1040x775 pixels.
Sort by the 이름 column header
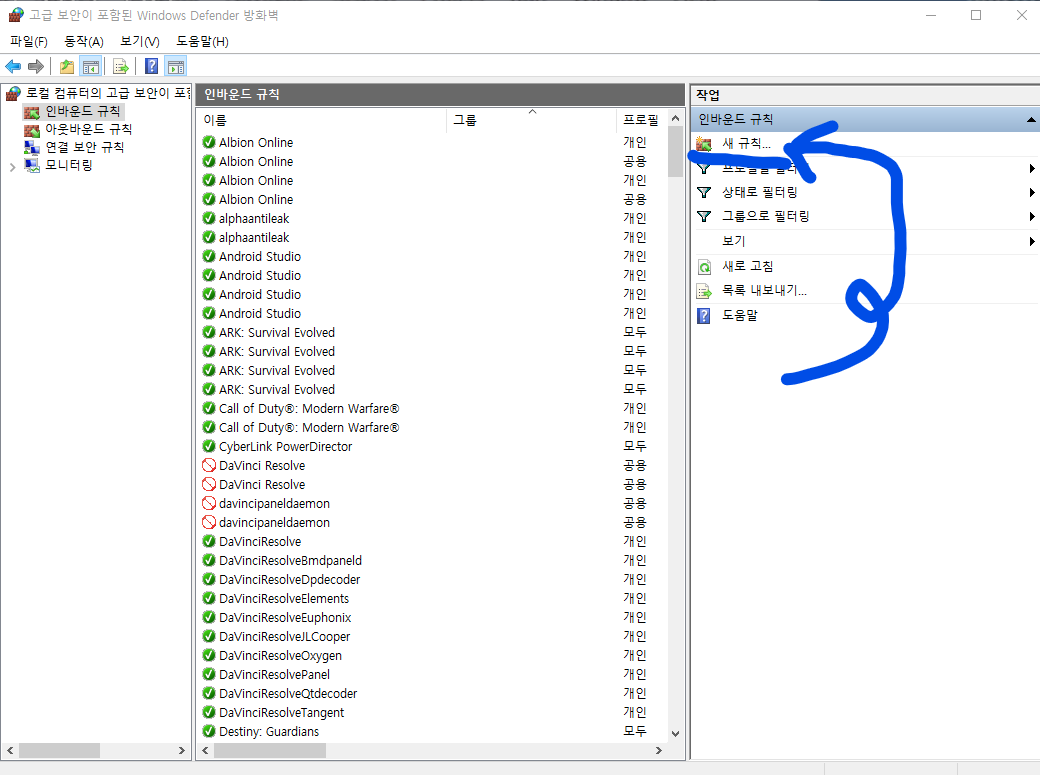[x=322, y=120]
